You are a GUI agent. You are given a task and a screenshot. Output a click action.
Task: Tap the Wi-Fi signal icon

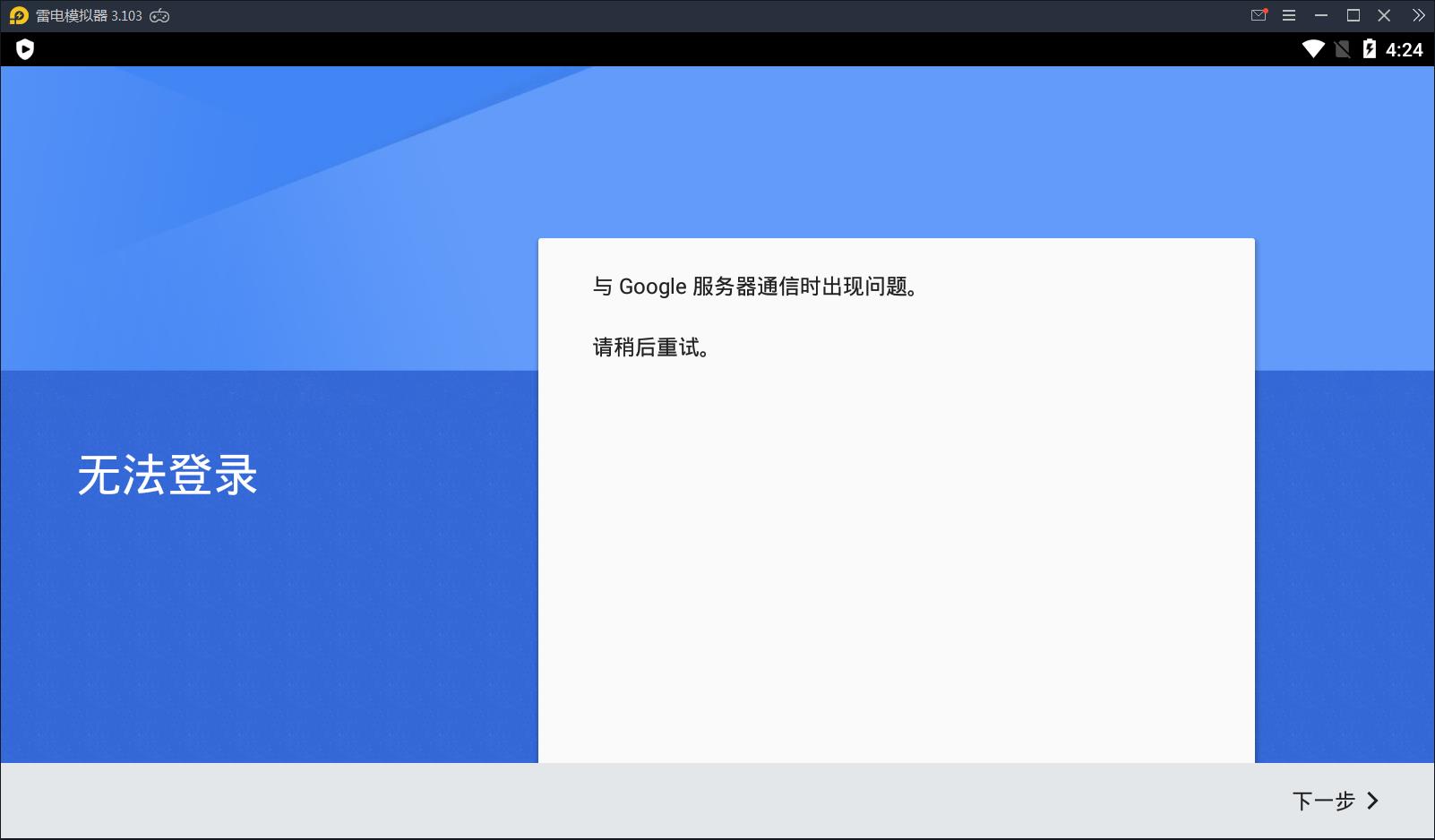click(1313, 49)
